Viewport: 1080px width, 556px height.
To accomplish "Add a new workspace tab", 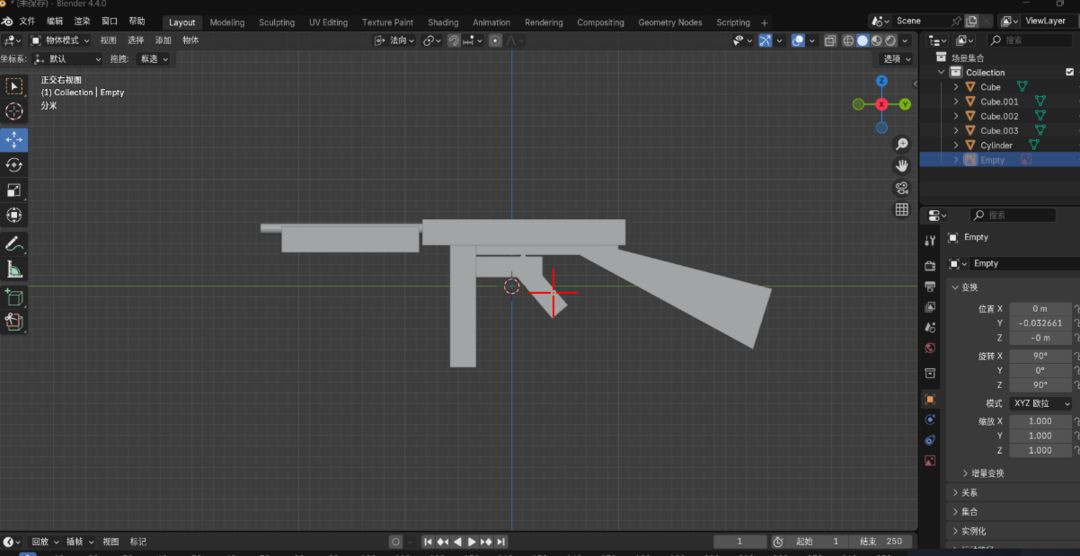I will pos(764,23).
